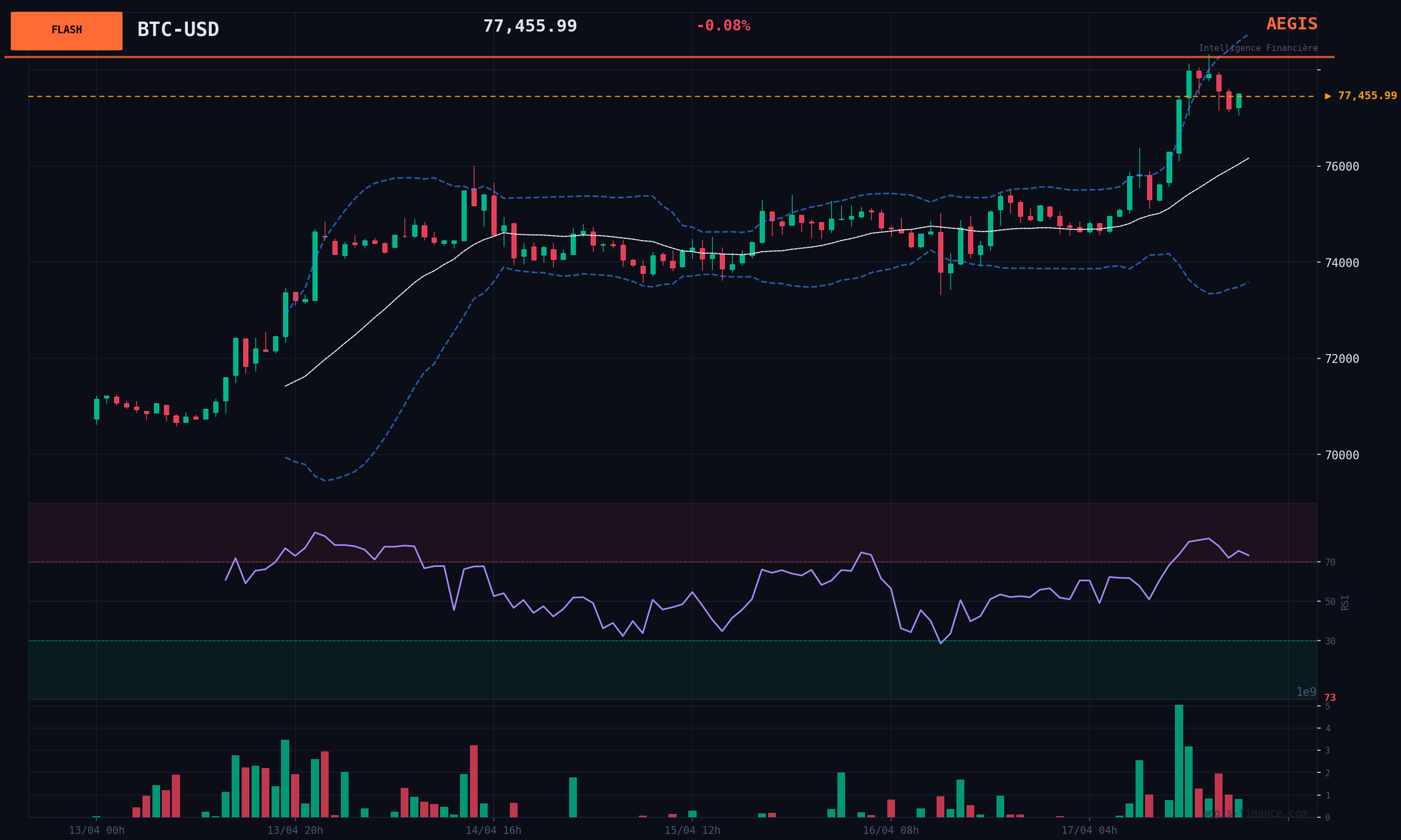Click the 17/04 04h time axis label
The image size is (1401, 840).
coord(1088,831)
